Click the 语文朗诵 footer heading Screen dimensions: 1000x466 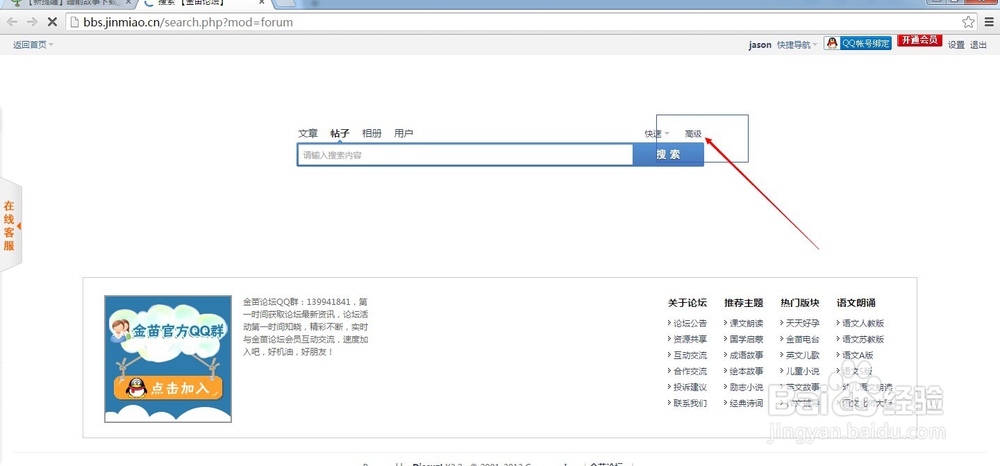tap(856, 303)
